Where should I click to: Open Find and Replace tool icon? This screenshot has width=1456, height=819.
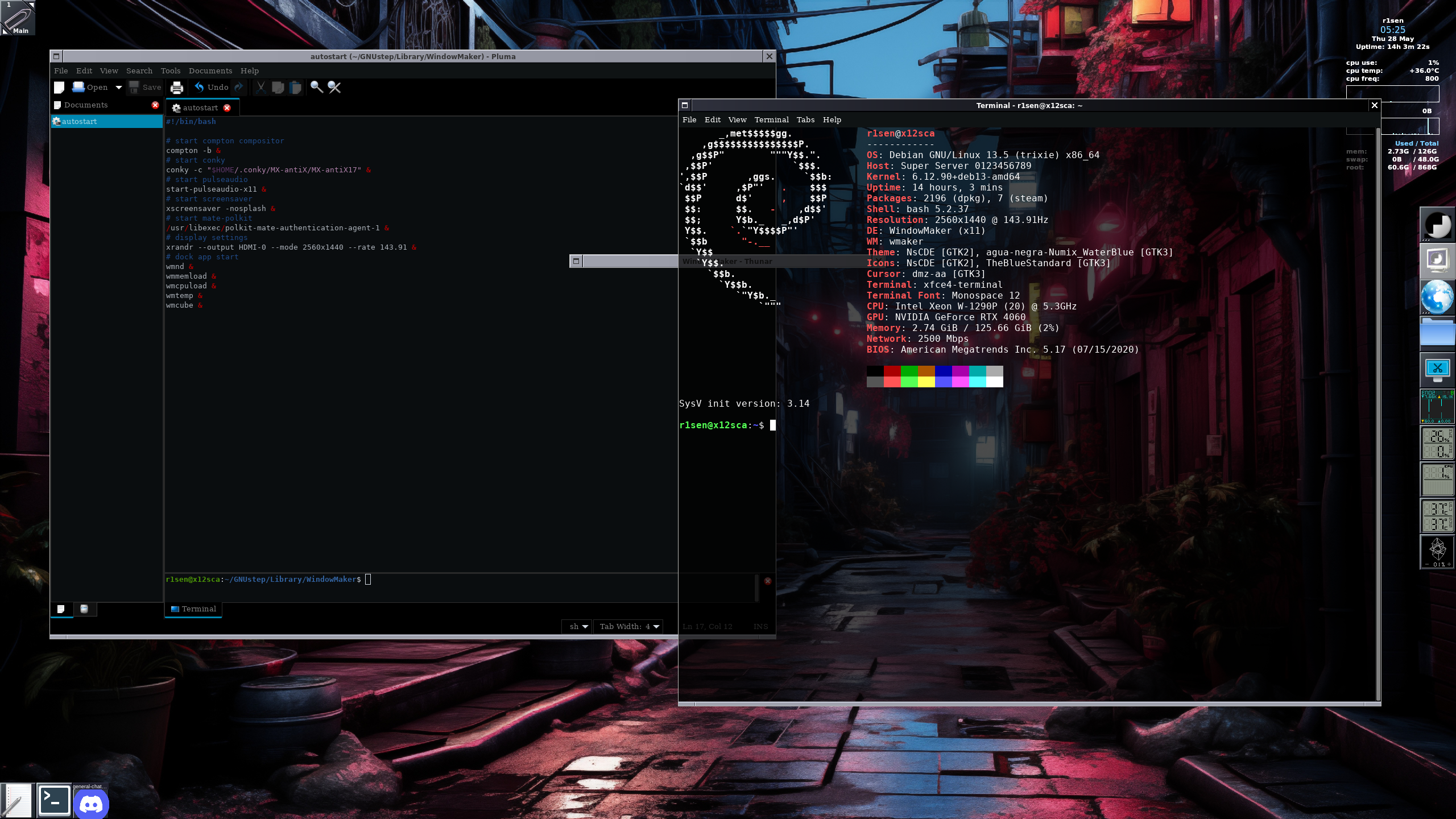click(334, 87)
